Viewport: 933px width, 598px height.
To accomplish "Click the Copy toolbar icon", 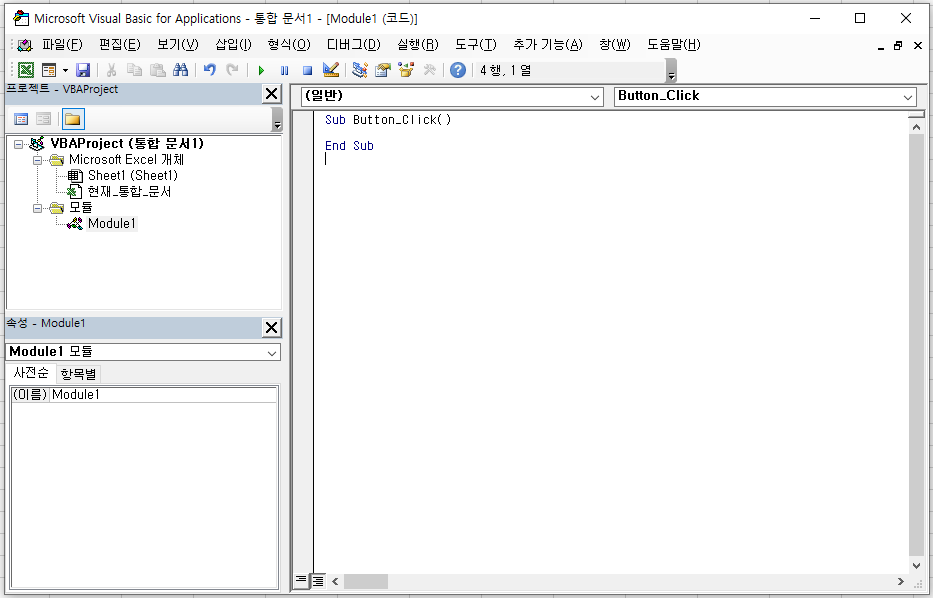I will [x=134, y=70].
